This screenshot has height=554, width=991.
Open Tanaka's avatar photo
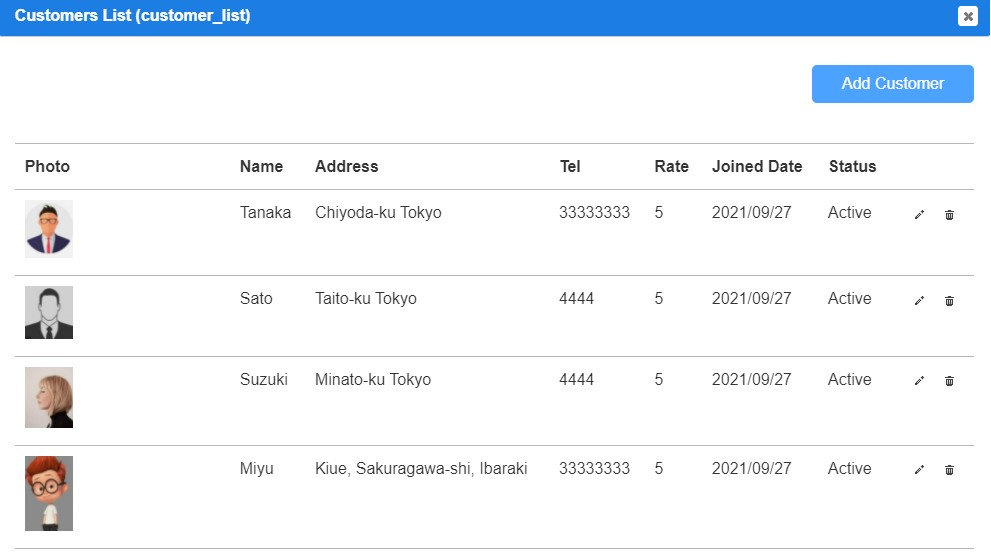tap(49, 229)
